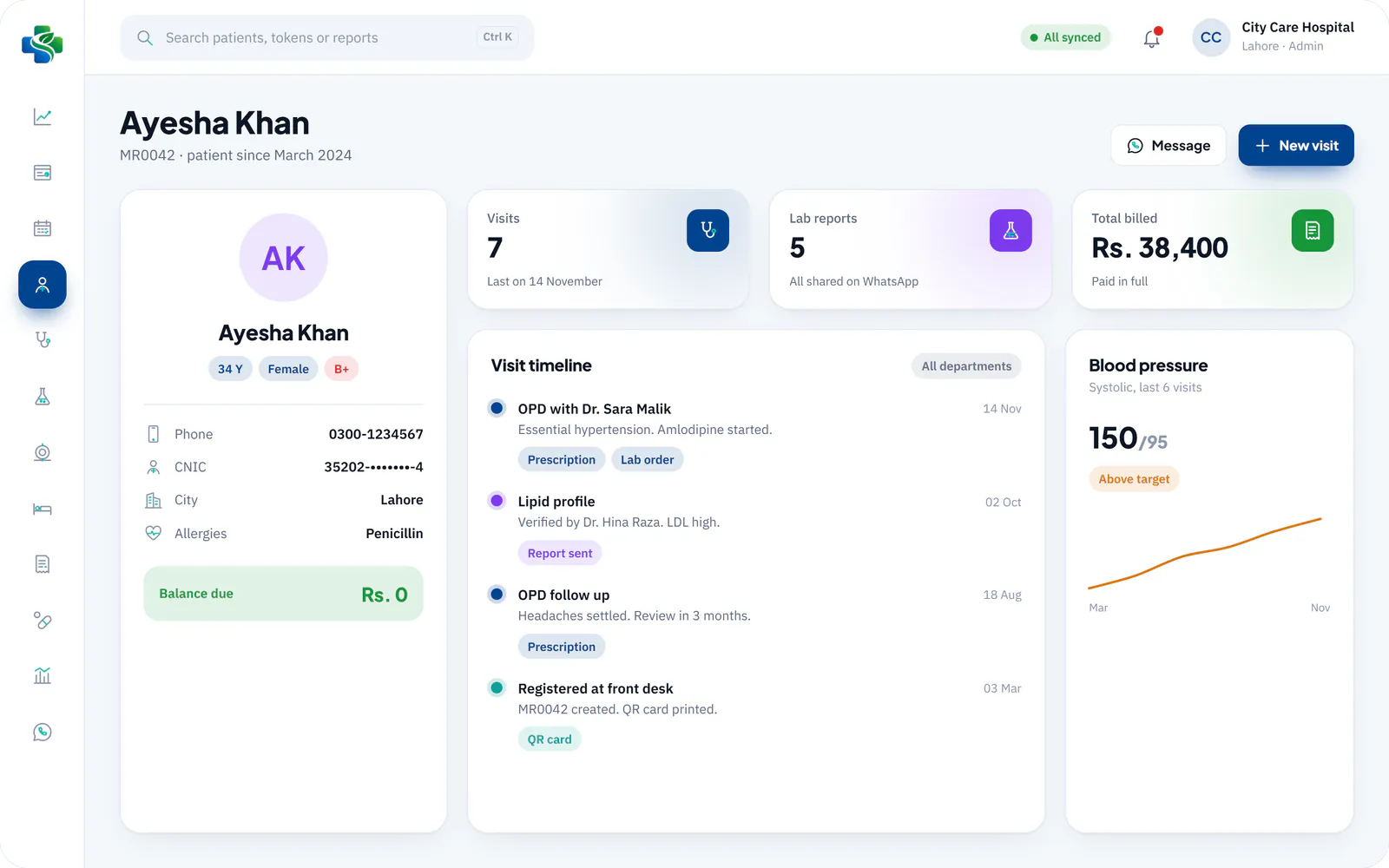
Task: Open the bar chart reports icon in sidebar
Action: (x=43, y=676)
